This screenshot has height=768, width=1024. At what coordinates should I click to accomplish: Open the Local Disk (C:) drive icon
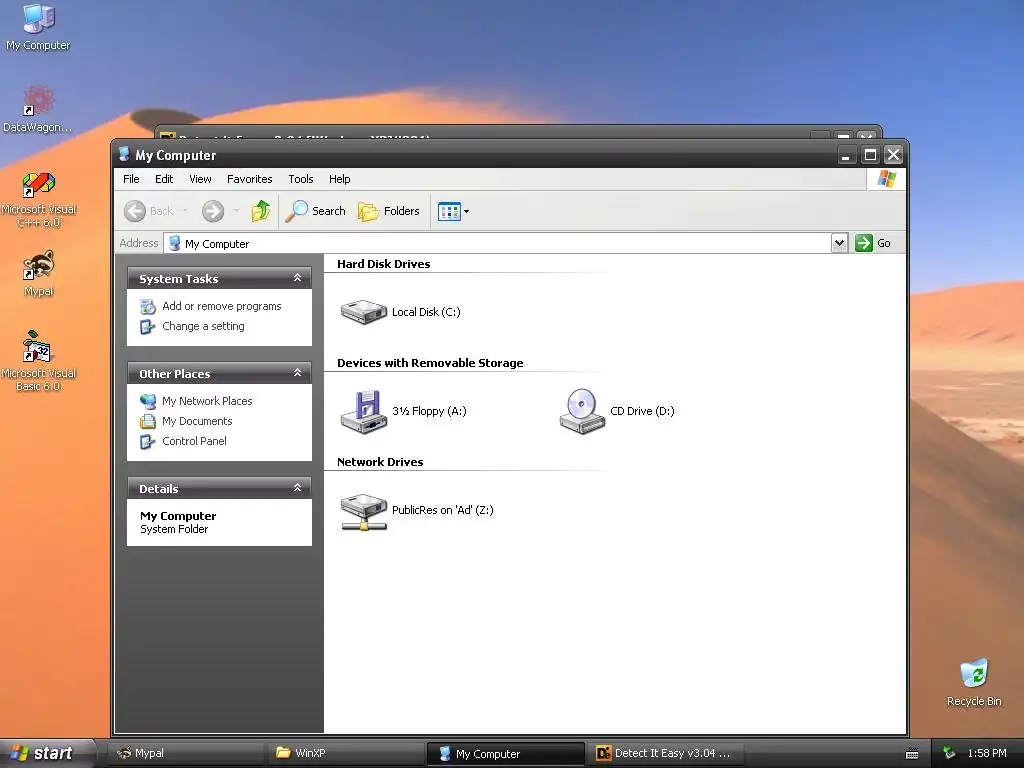[364, 312]
